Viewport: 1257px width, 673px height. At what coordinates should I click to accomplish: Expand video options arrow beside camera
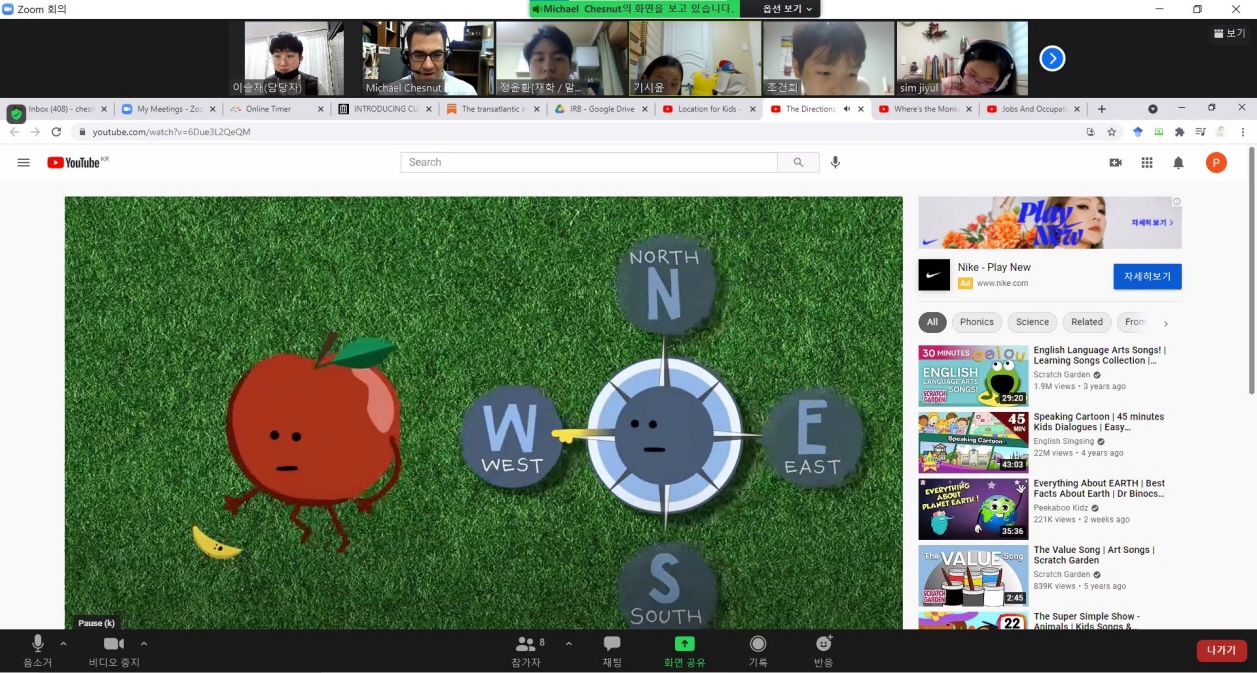pos(144,643)
